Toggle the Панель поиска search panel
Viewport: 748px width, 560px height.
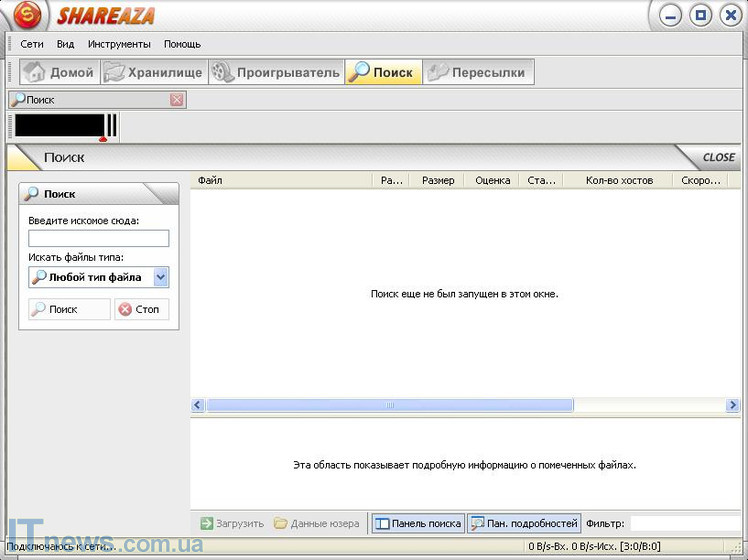pos(417,523)
